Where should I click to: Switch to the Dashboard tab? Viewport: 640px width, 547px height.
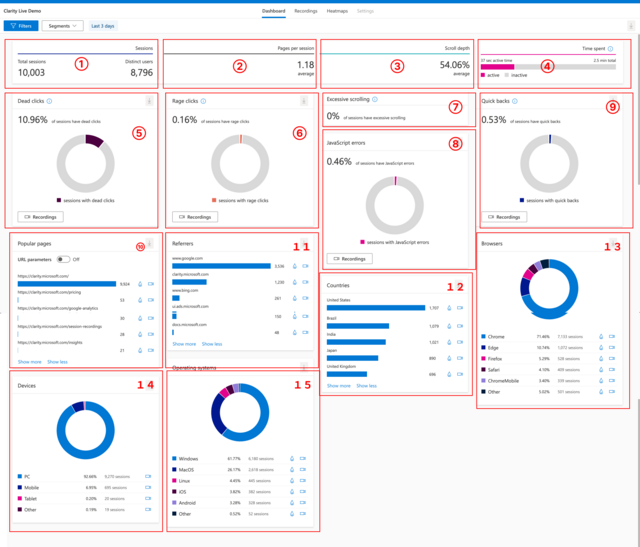click(x=273, y=11)
